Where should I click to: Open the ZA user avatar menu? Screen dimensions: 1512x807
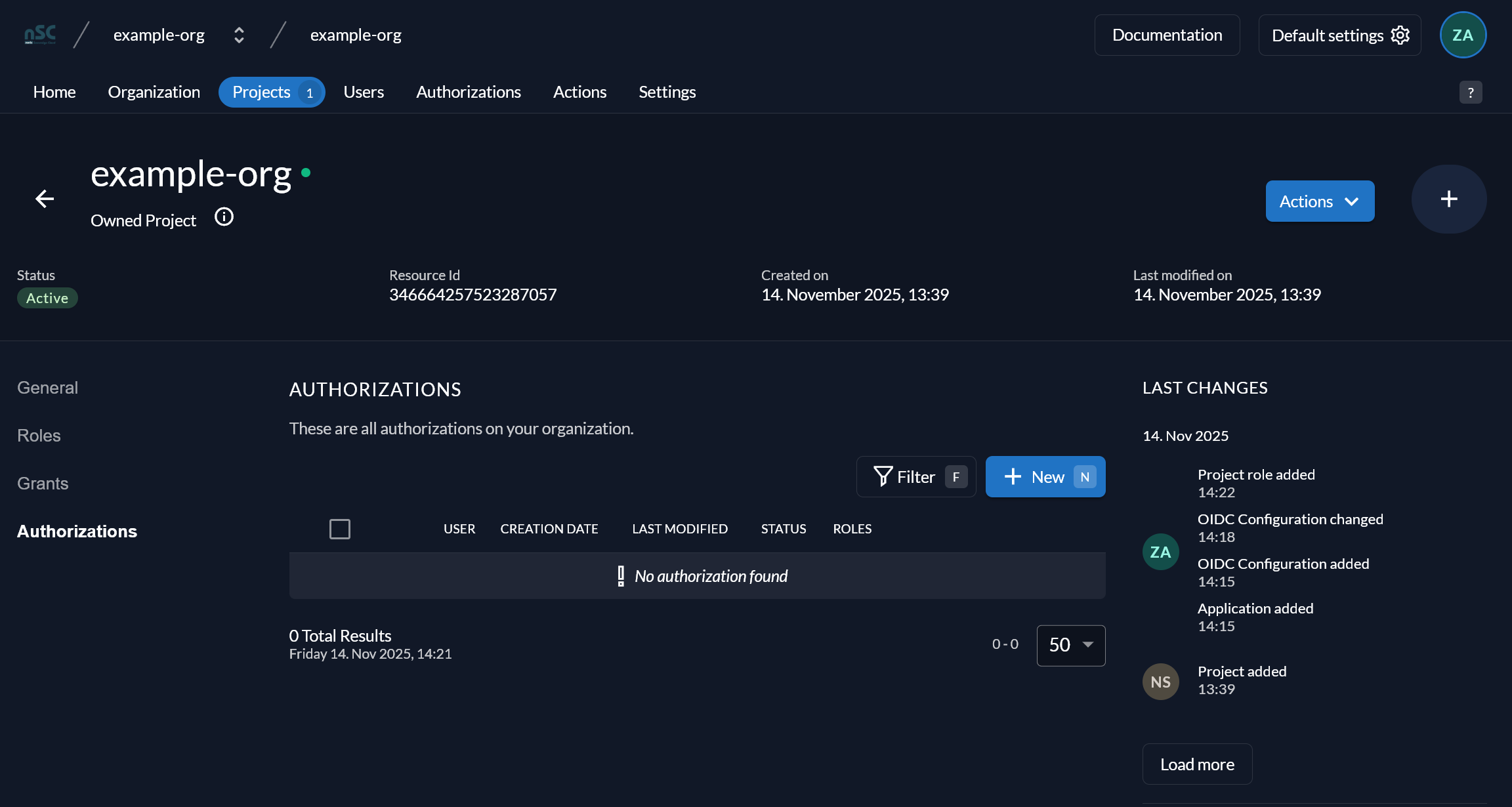coord(1463,35)
